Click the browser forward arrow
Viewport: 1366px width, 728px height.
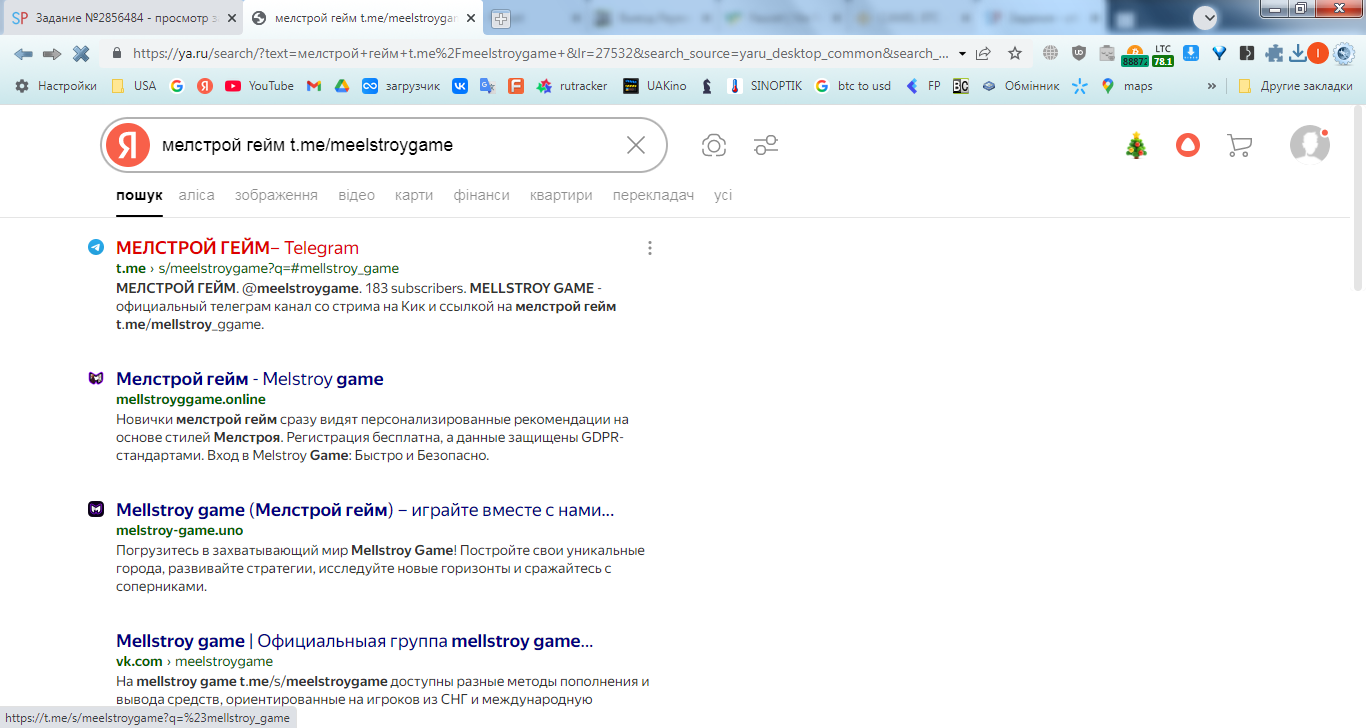(52, 53)
